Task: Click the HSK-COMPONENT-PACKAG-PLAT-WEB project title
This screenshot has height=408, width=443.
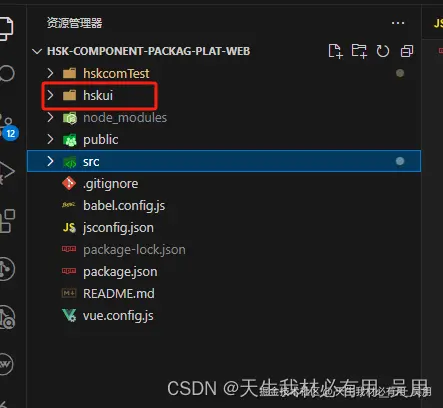Action: point(149,51)
